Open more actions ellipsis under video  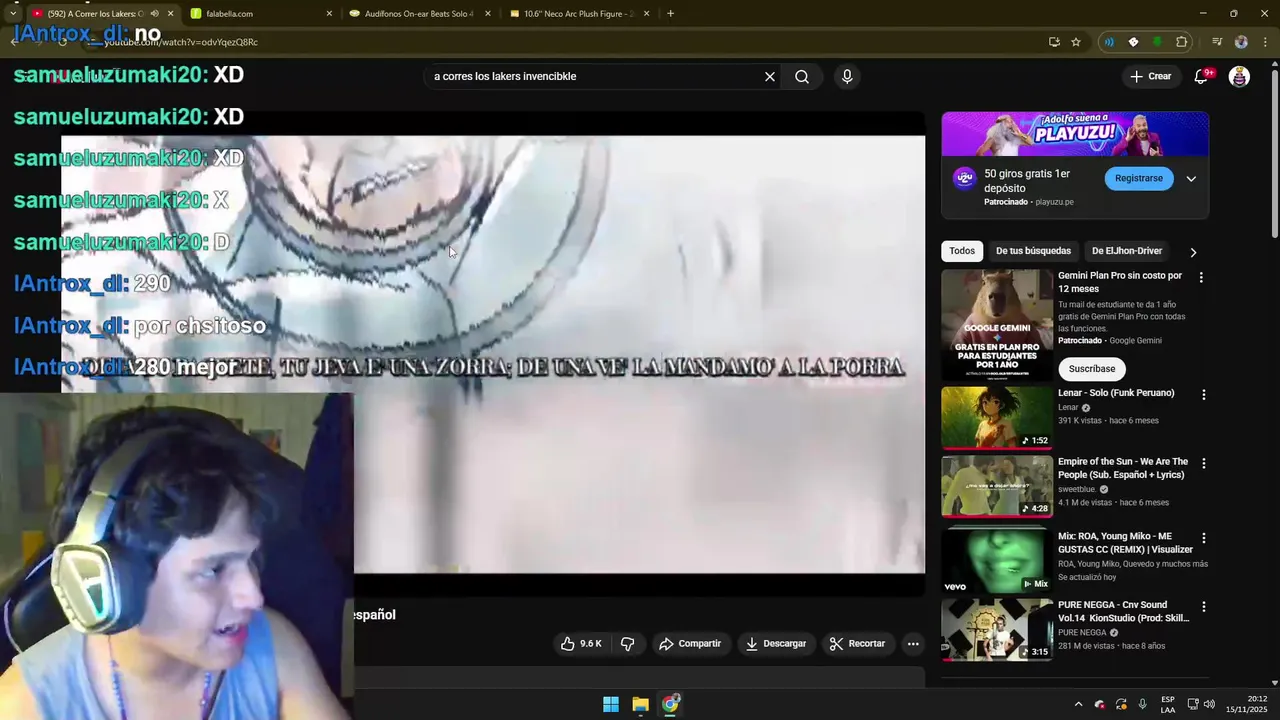[x=913, y=644]
